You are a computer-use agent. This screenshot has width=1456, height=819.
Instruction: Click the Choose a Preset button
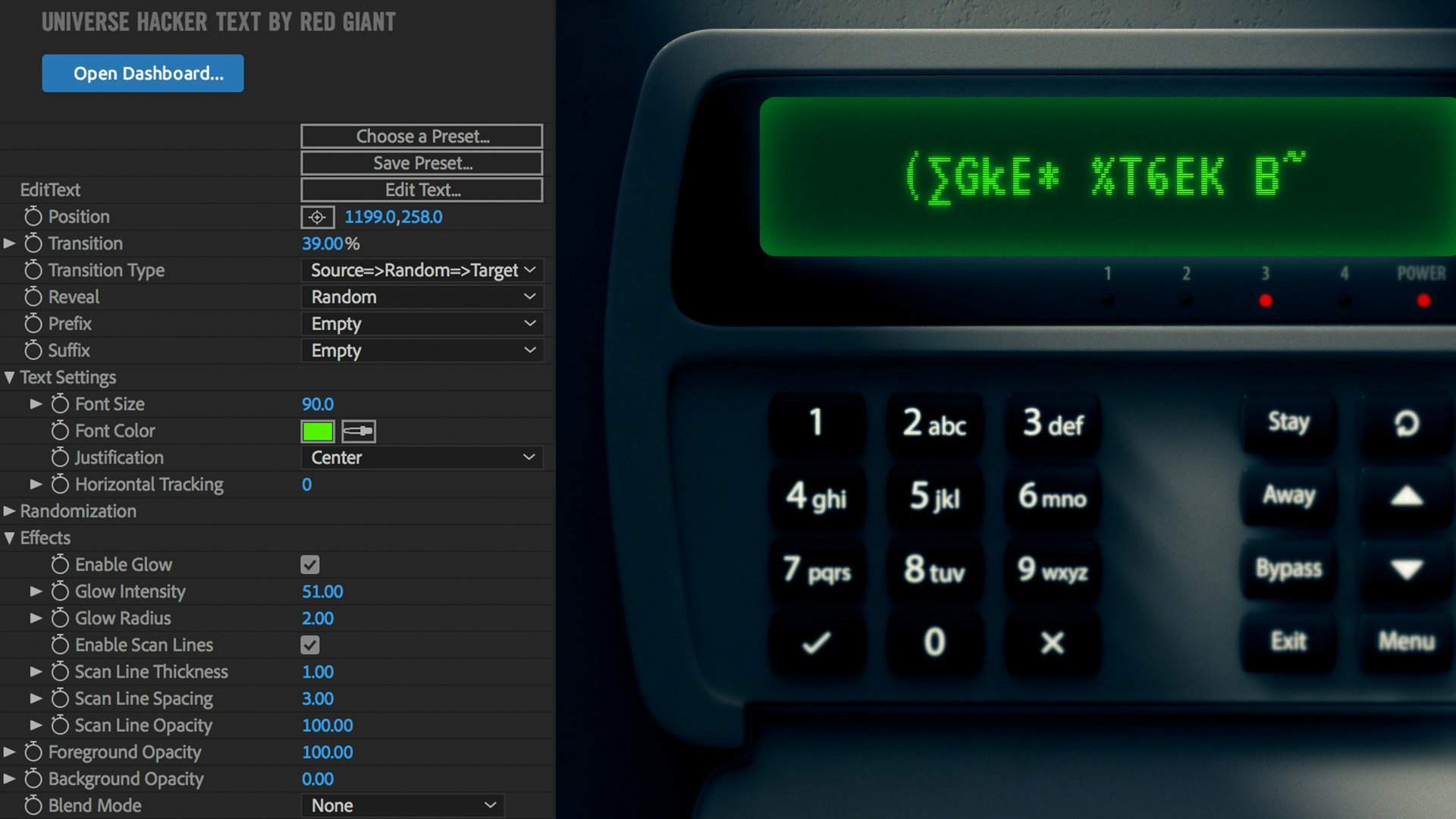tap(422, 136)
